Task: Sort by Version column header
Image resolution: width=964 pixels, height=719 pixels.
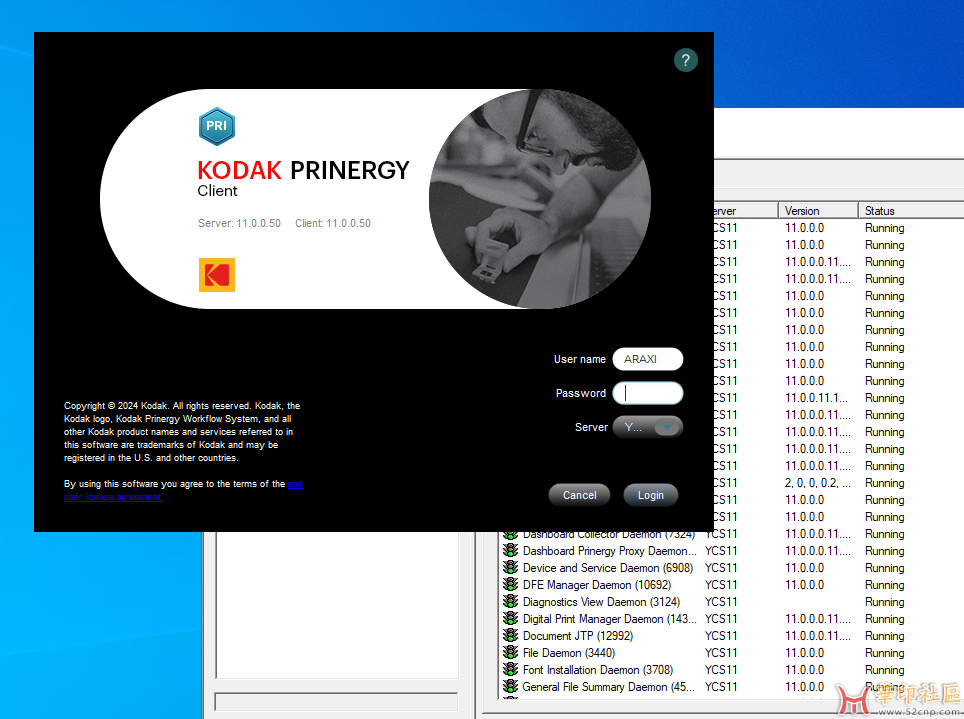Action: pyautogui.click(x=818, y=210)
